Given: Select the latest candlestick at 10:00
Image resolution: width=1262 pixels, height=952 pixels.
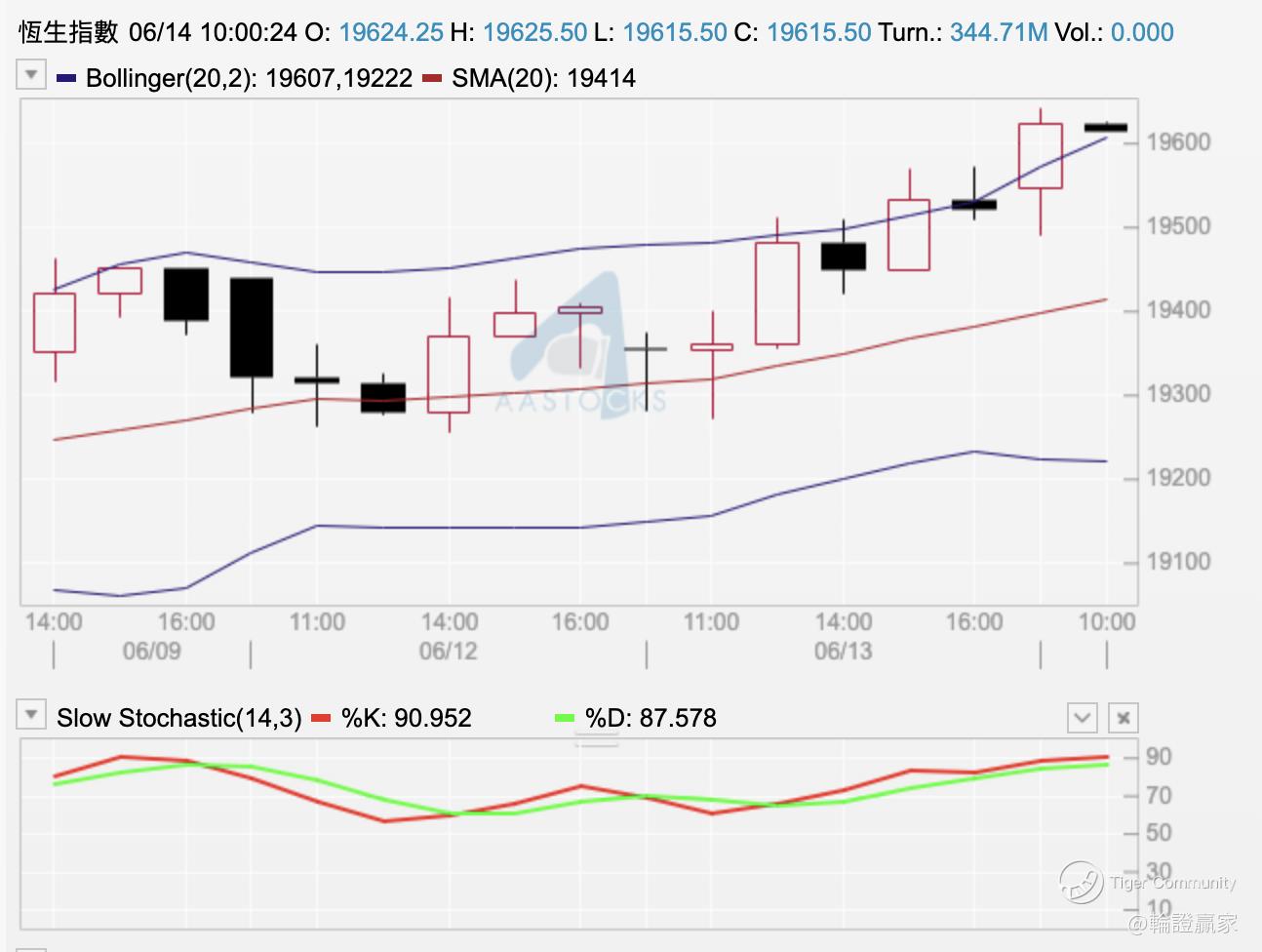Looking at the screenshot, I should [1106, 127].
